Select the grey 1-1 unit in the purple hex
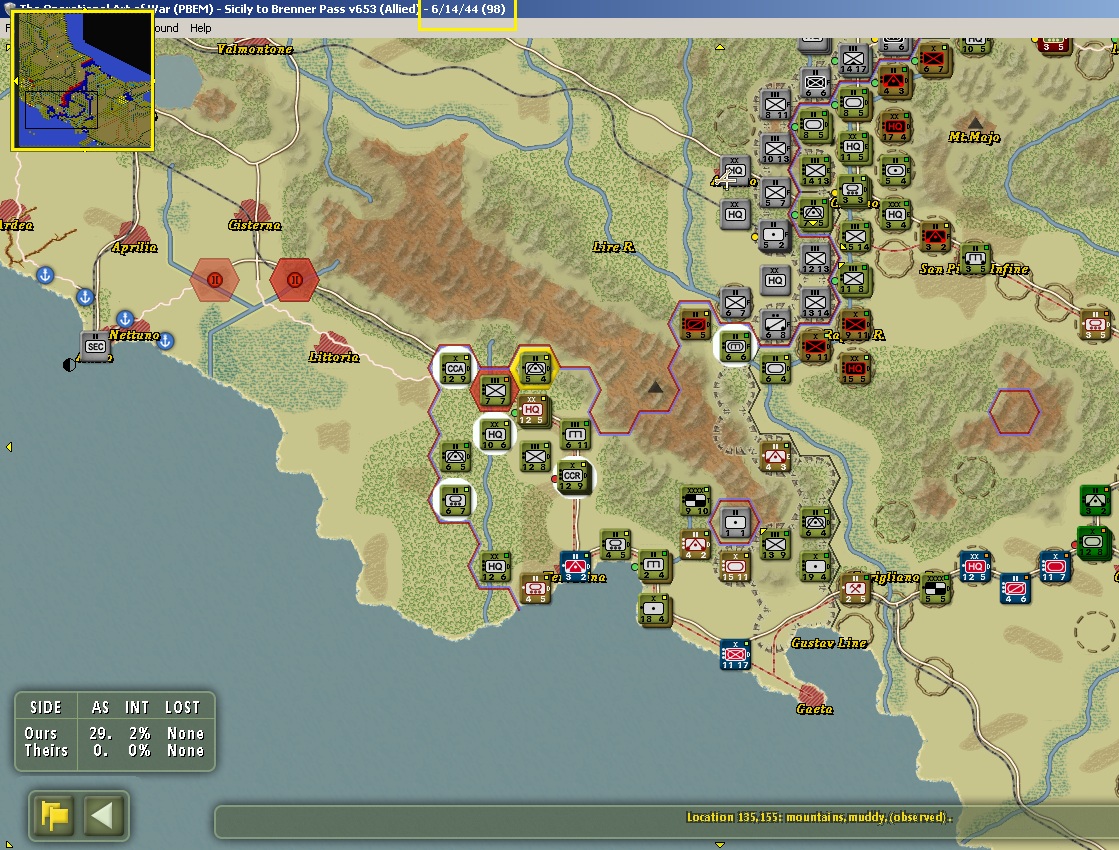 click(x=734, y=523)
